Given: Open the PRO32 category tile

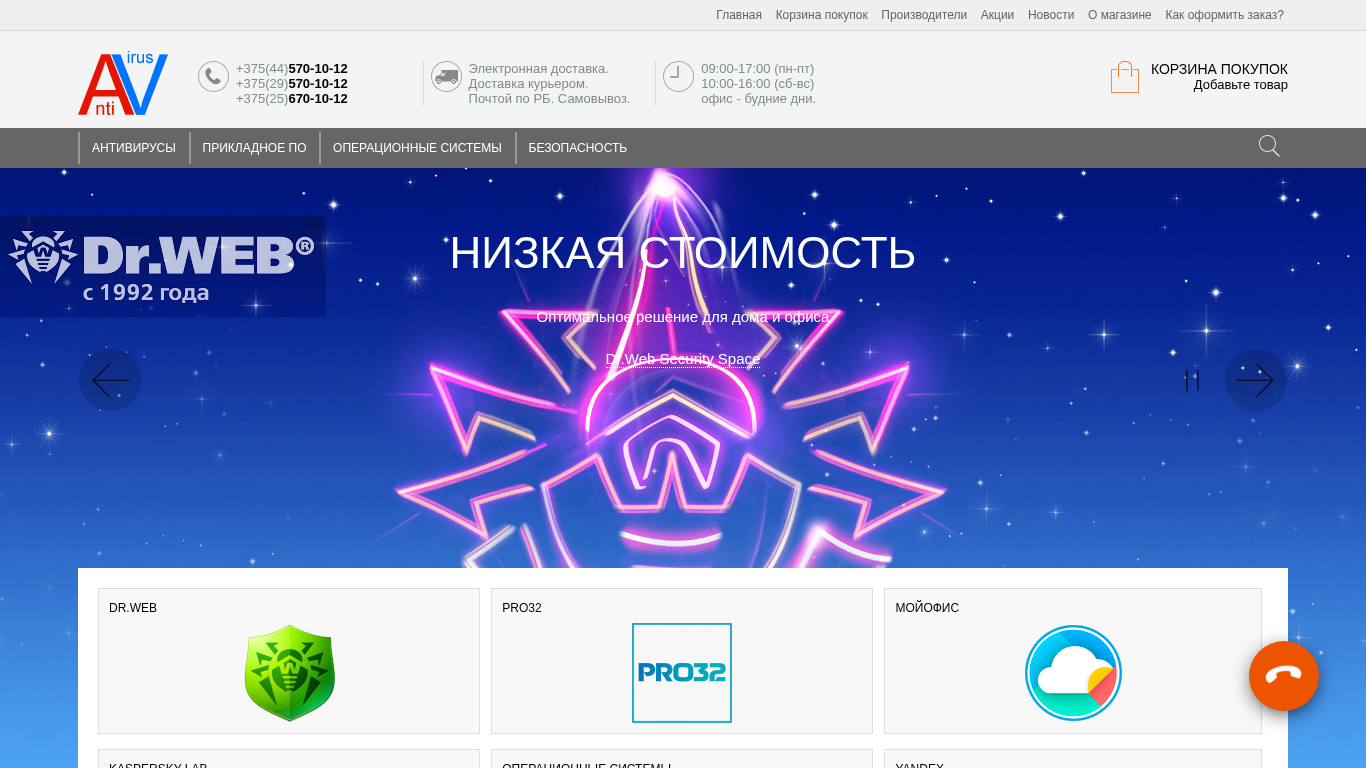Looking at the screenshot, I should pyautogui.click(x=682, y=661).
